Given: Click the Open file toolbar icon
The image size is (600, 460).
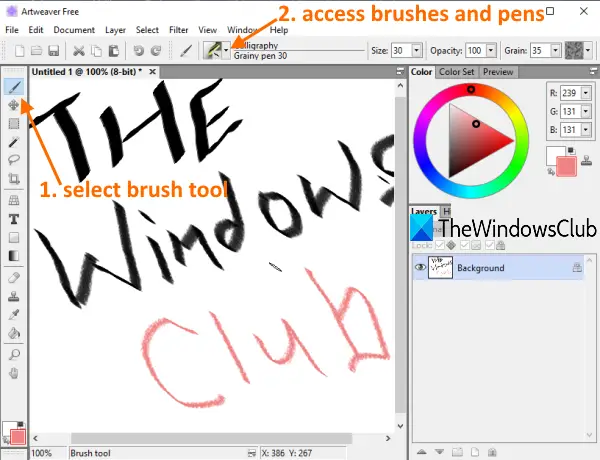Looking at the screenshot, I should tap(36, 51).
